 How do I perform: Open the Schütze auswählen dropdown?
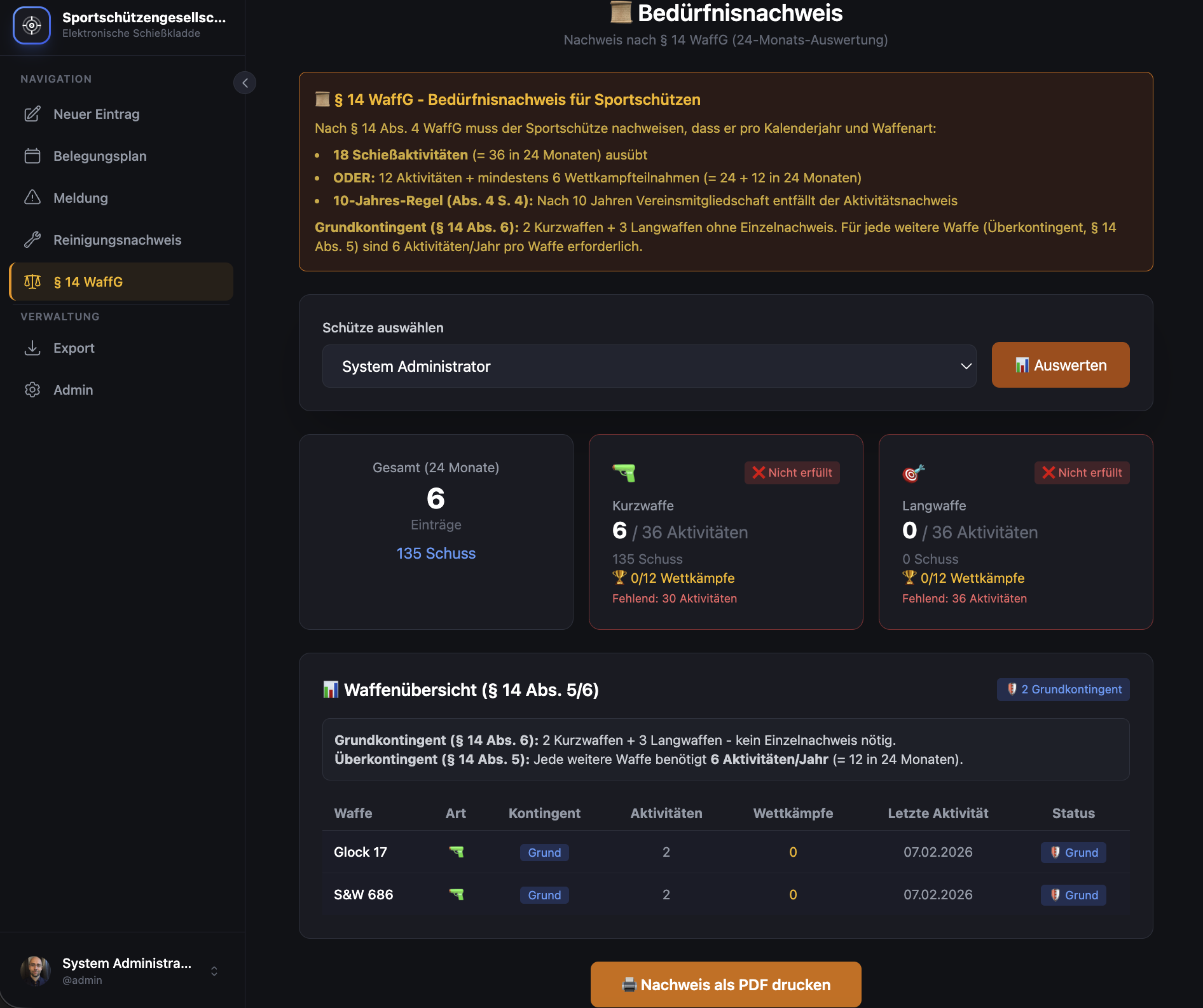coord(649,366)
